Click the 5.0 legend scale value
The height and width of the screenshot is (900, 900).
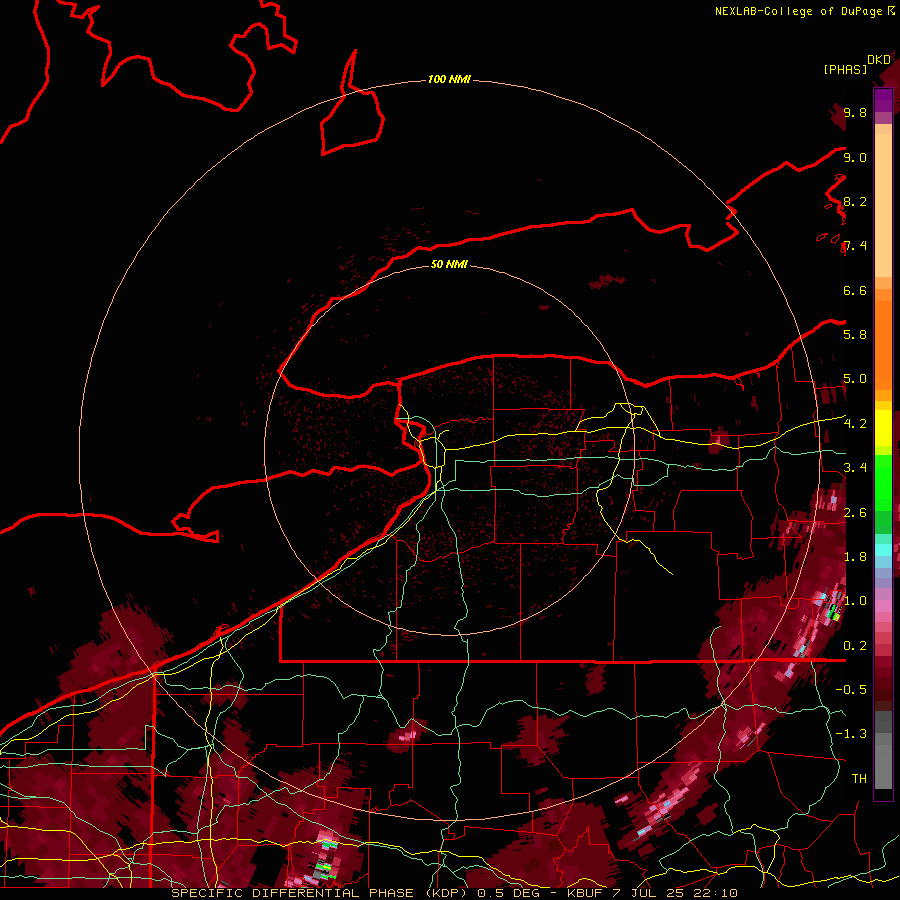coord(855,379)
